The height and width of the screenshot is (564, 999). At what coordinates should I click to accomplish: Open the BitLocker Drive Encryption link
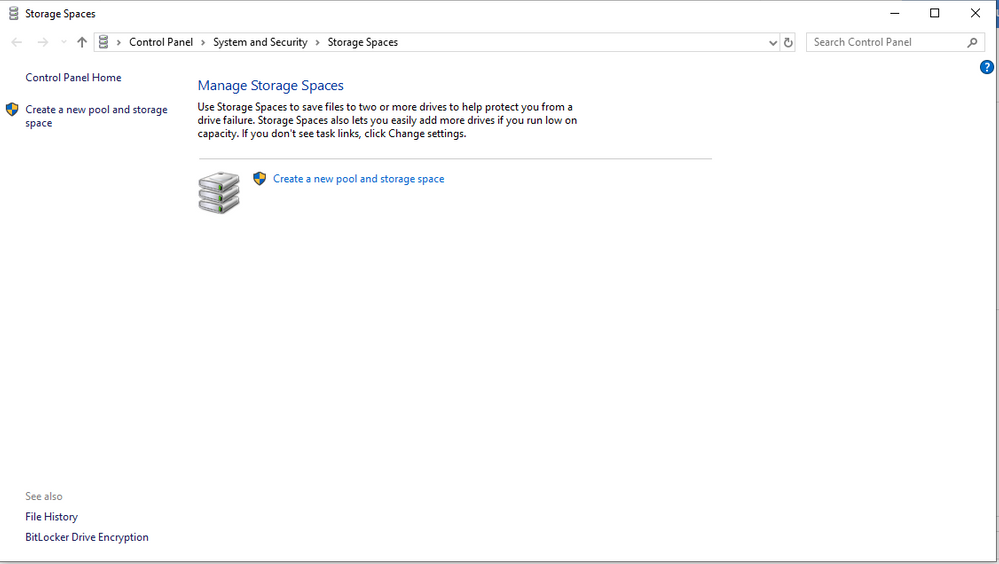click(87, 537)
